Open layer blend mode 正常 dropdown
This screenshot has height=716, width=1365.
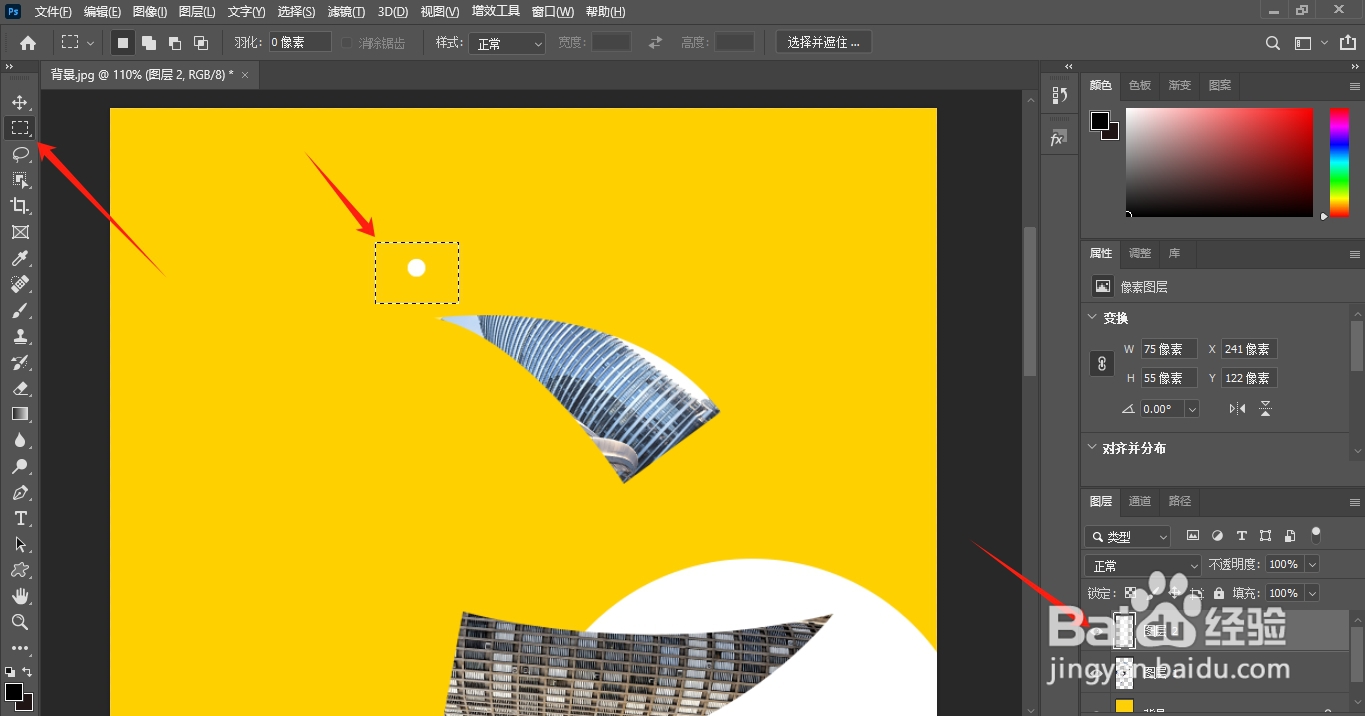[x=1144, y=565]
